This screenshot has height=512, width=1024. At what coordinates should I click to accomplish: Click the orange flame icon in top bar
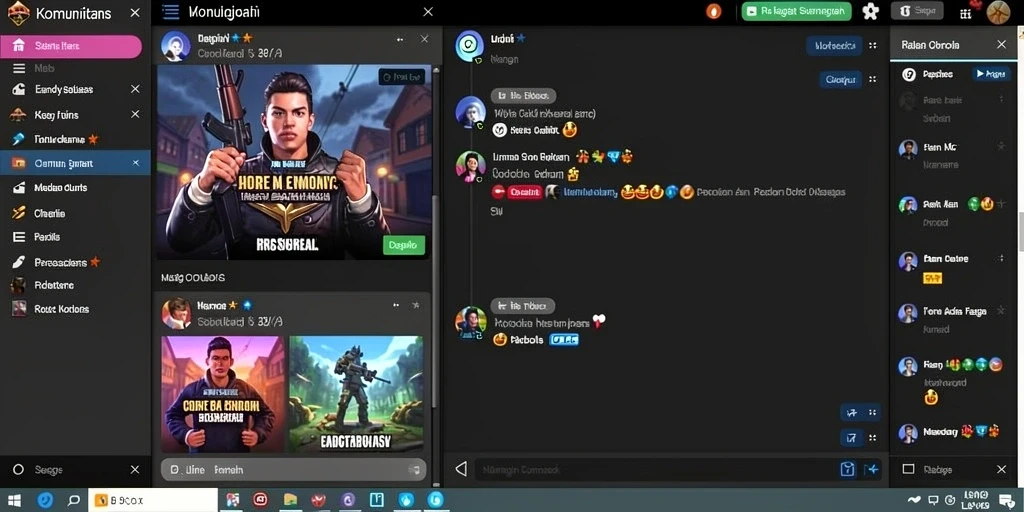pyautogui.click(x=714, y=12)
